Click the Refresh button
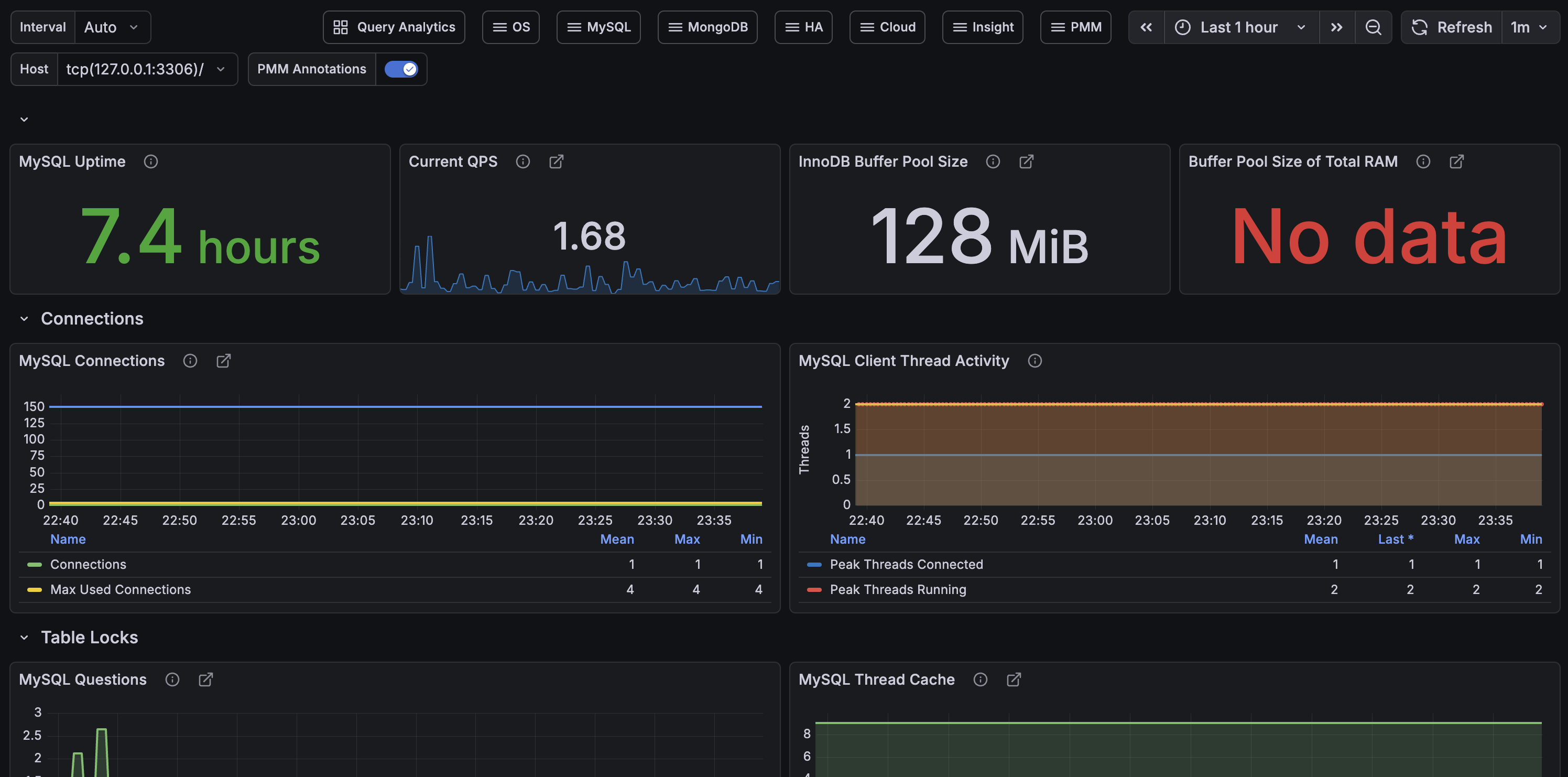The width and height of the screenshot is (1568, 777). tap(1451, 27)
